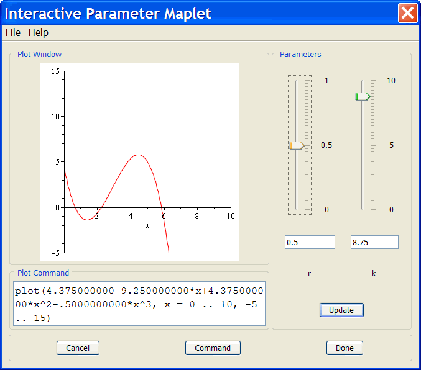Click the k slider track near 5

point(362,145)
